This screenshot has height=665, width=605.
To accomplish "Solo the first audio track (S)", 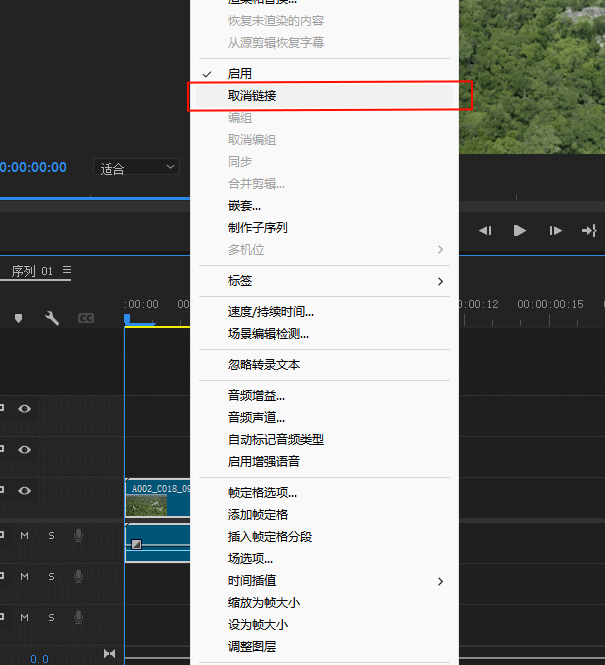I will coord(51,536).
